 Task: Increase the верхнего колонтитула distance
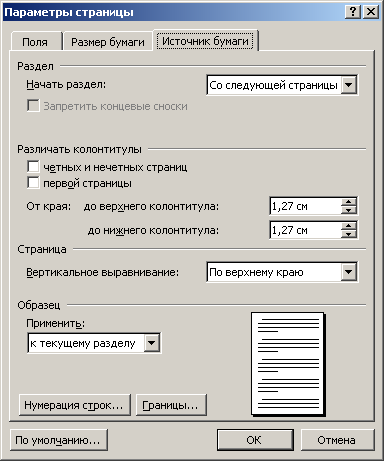(349, 202)
